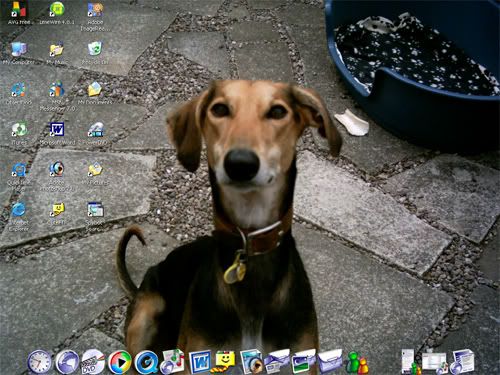Launch the Internet Explorer desktop shortcut
The width and height of the screenshot is (500, 375).
click(19, 216)
